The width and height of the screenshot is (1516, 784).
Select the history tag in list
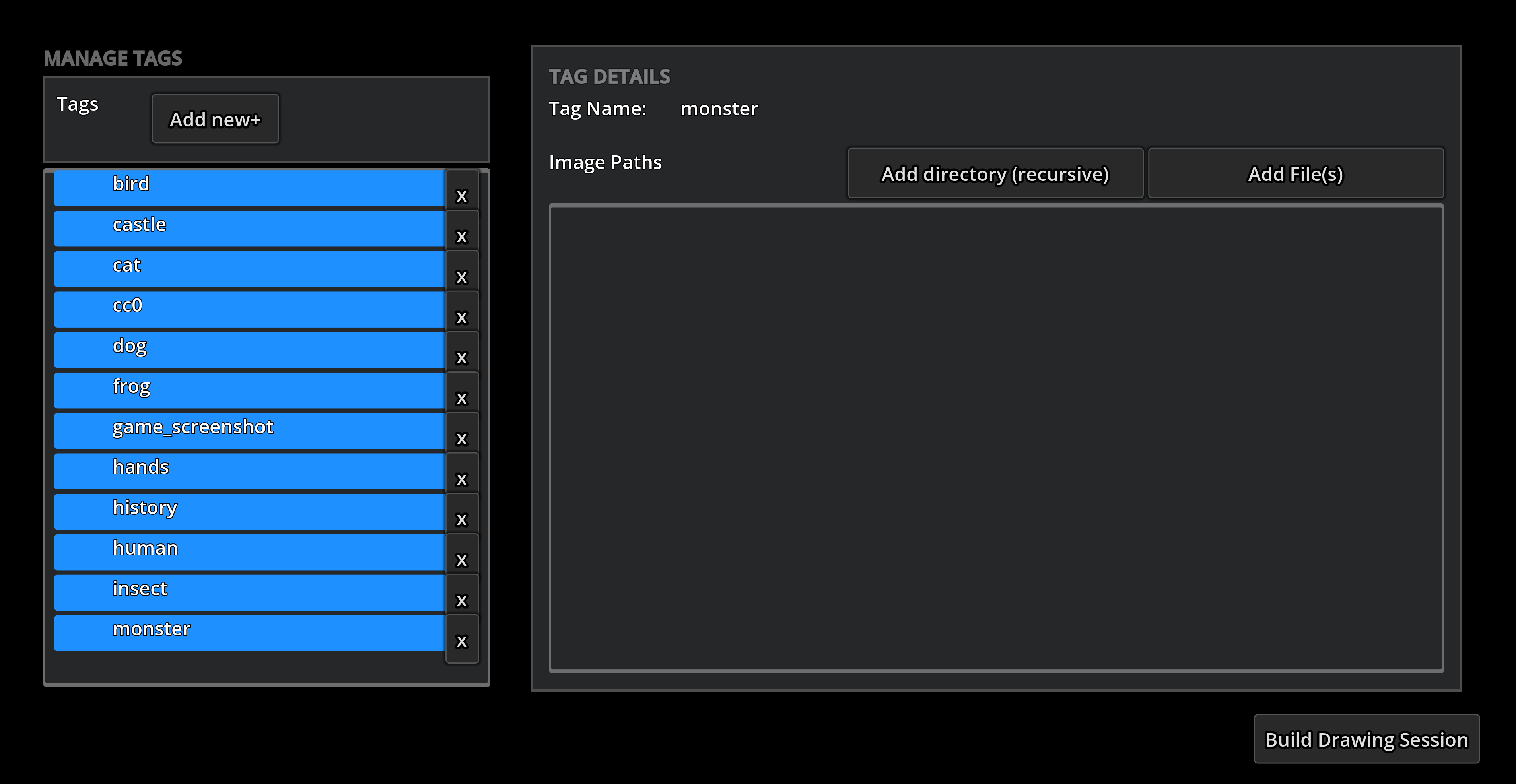coord(249,510)
